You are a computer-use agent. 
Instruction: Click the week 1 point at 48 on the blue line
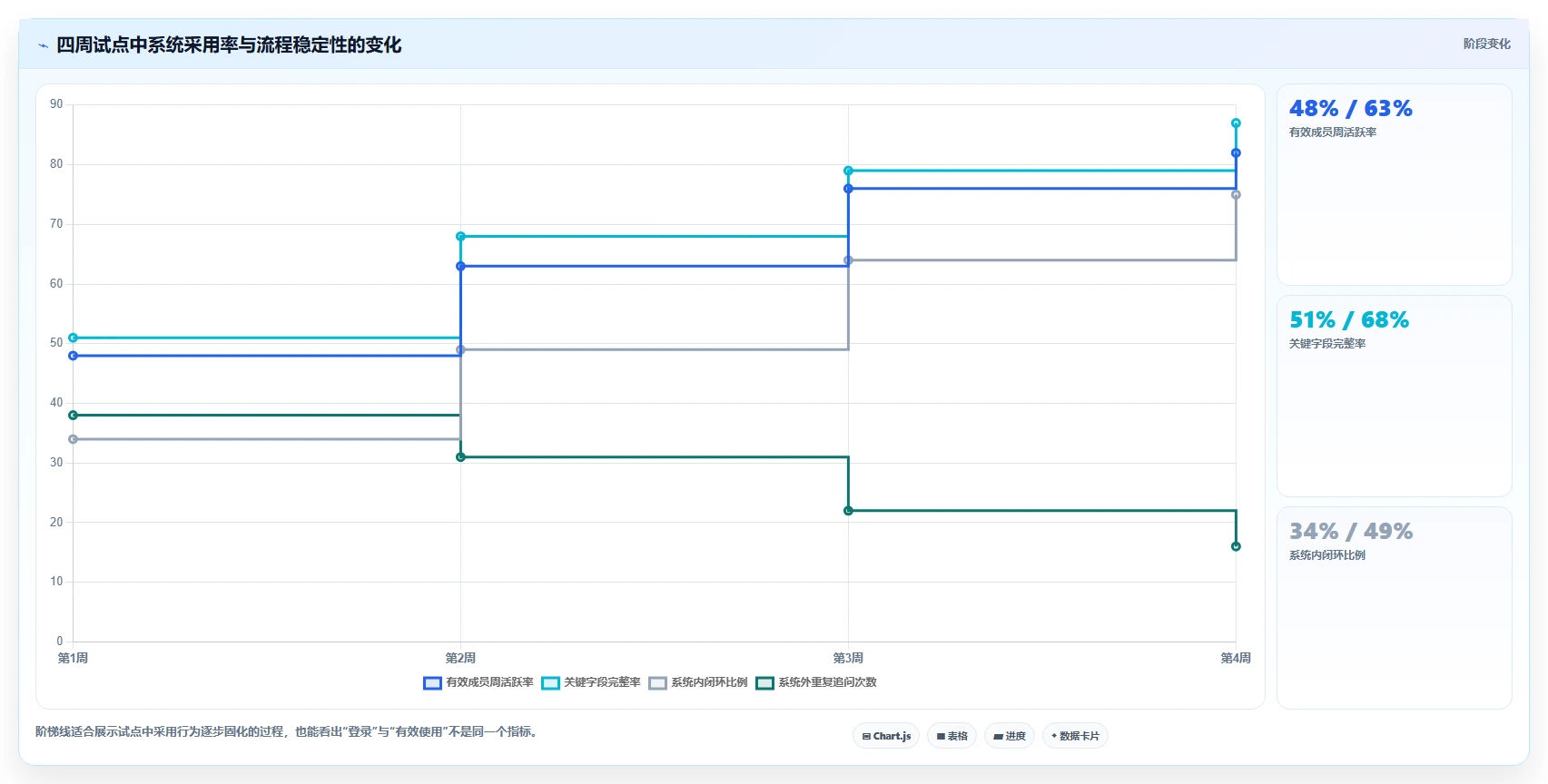(74, 356)
